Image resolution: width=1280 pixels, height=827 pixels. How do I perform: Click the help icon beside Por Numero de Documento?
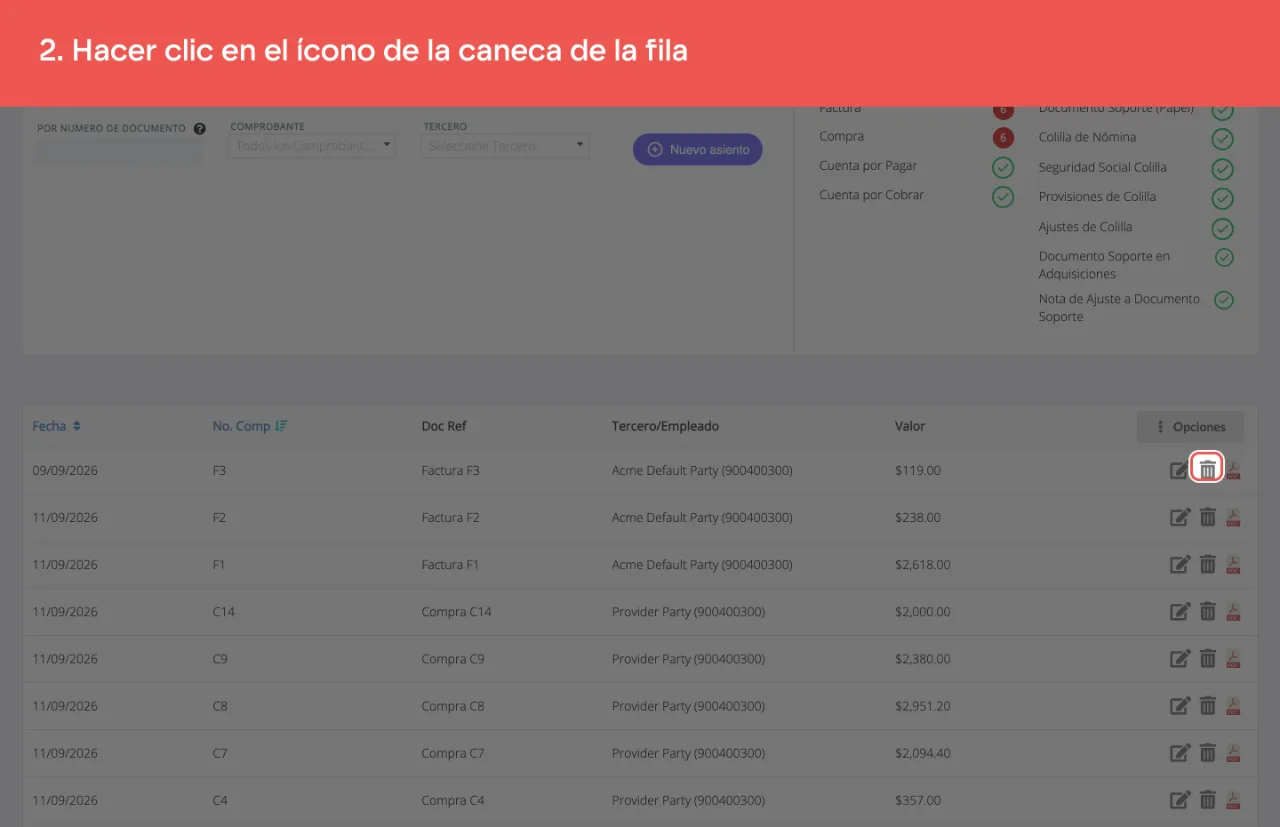click(x=200, y=129)
